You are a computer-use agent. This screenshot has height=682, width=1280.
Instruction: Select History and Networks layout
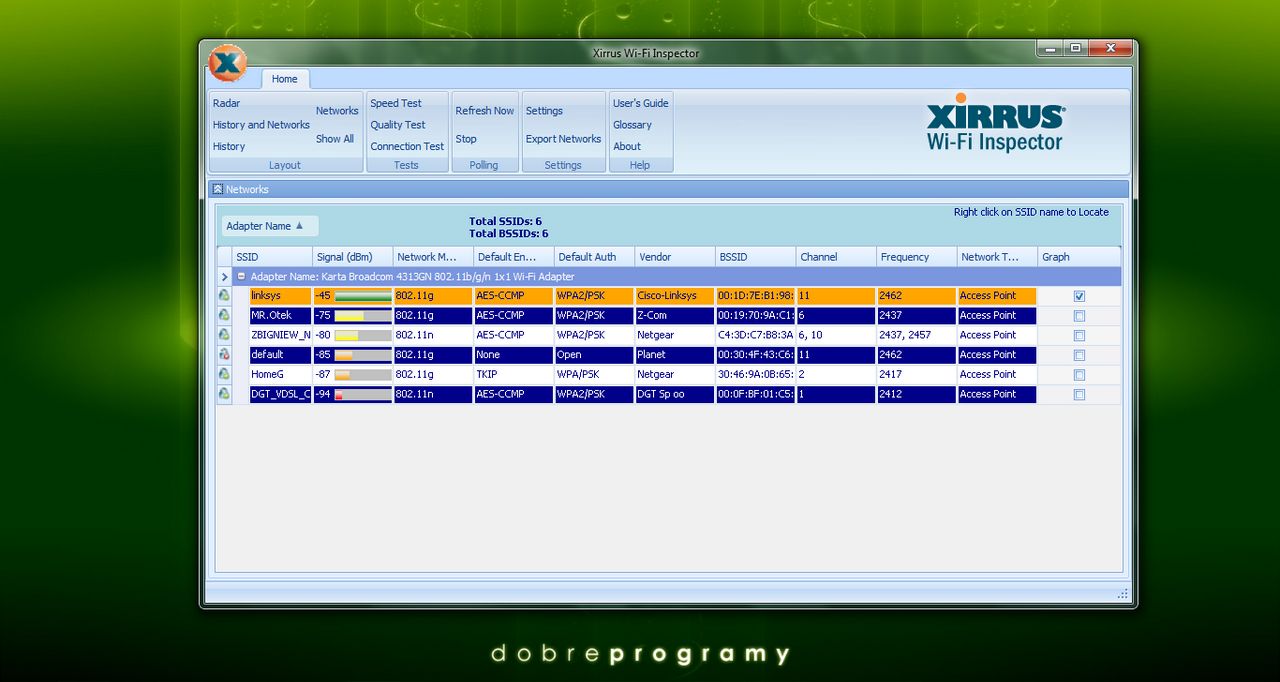[261, 125]
